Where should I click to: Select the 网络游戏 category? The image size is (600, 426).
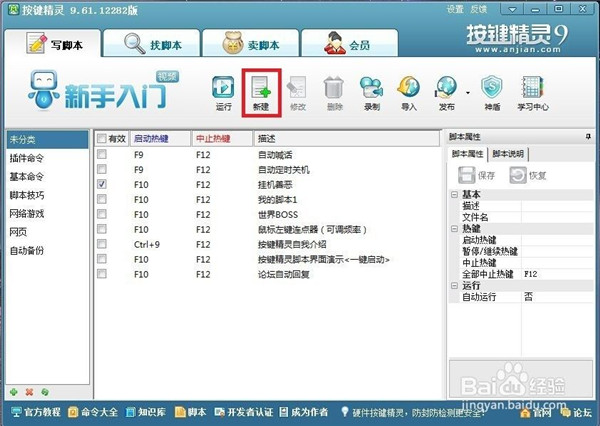click(27, 213)
